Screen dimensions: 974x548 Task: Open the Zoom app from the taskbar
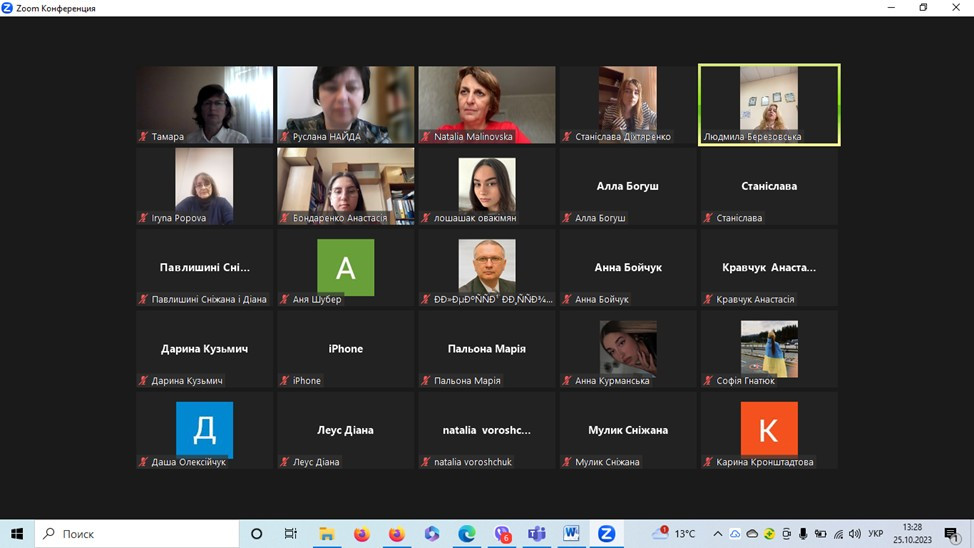606,534
